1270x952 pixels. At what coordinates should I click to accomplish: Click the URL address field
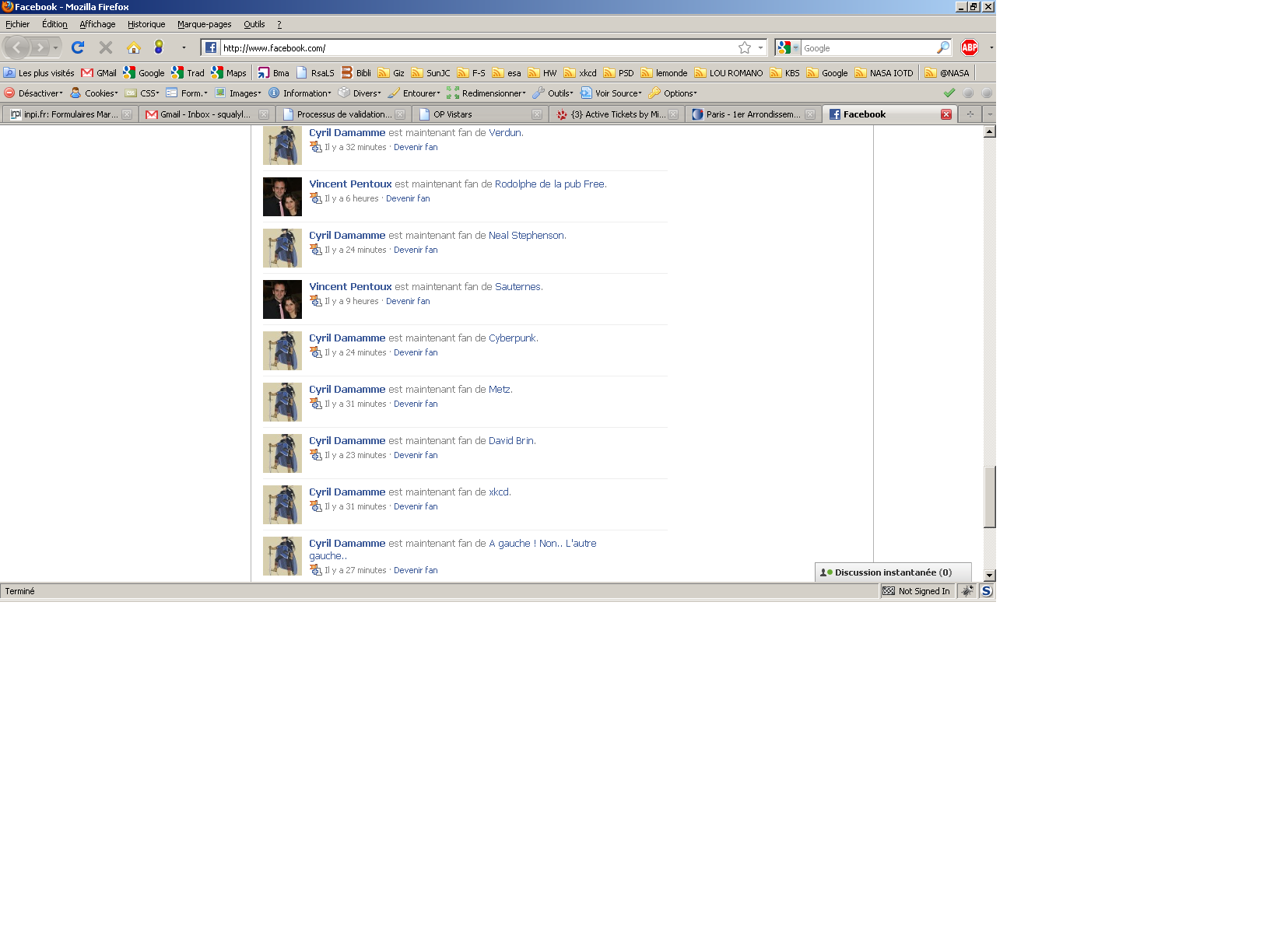pyautogui.click(x=475, y=47)
